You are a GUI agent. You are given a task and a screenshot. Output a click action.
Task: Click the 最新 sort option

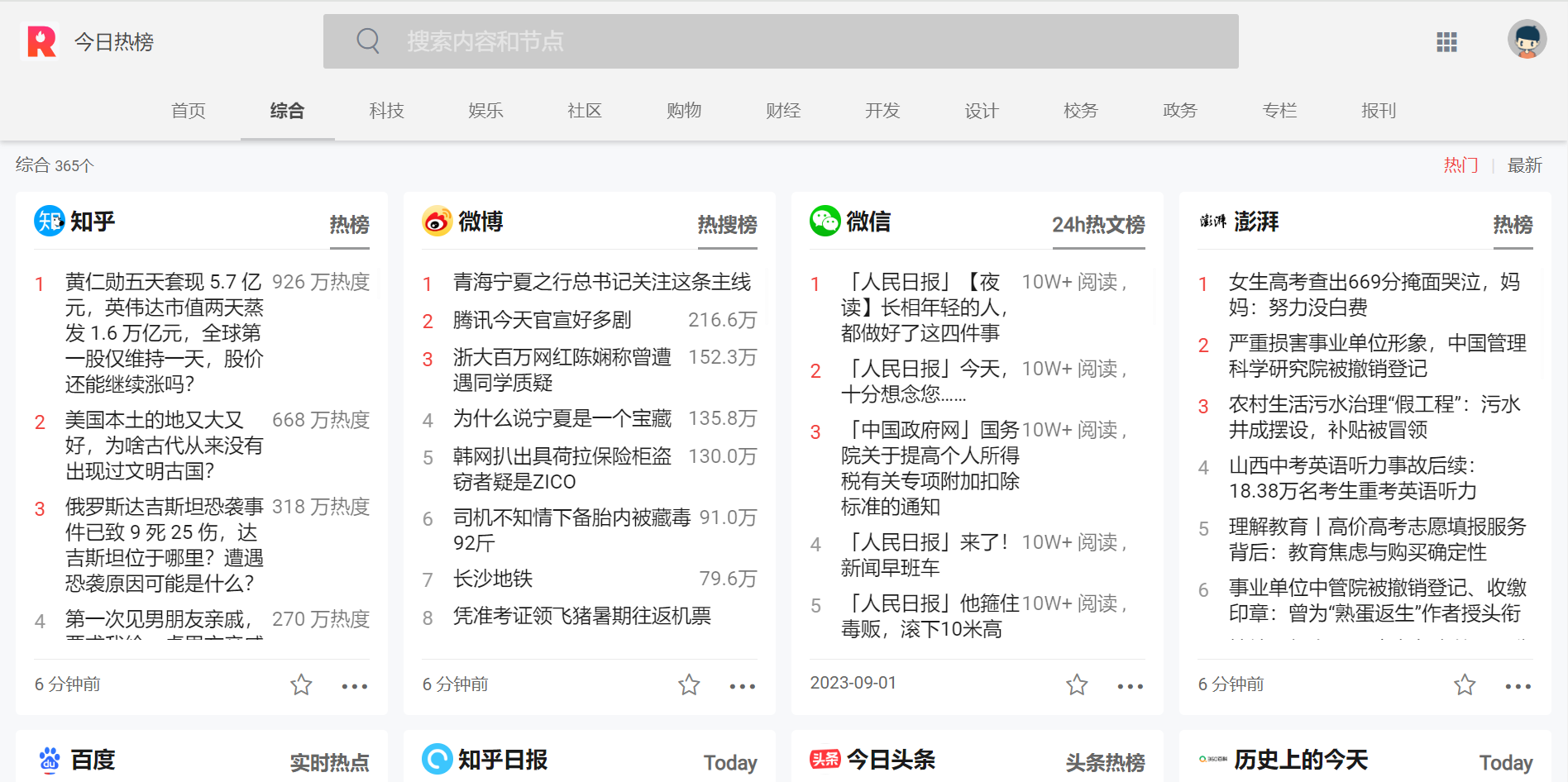tap(1526, 165)
